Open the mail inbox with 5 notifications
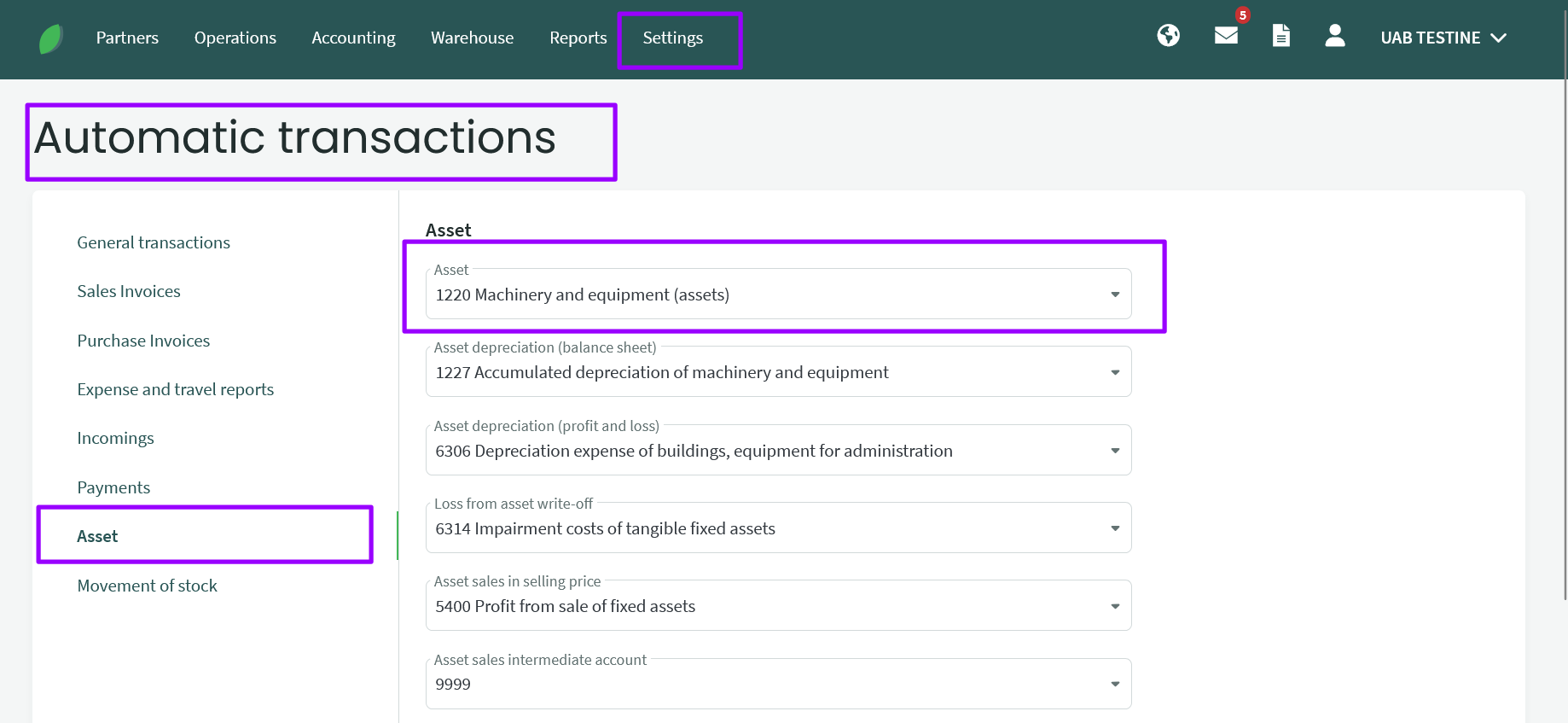 click(1226, 36)
